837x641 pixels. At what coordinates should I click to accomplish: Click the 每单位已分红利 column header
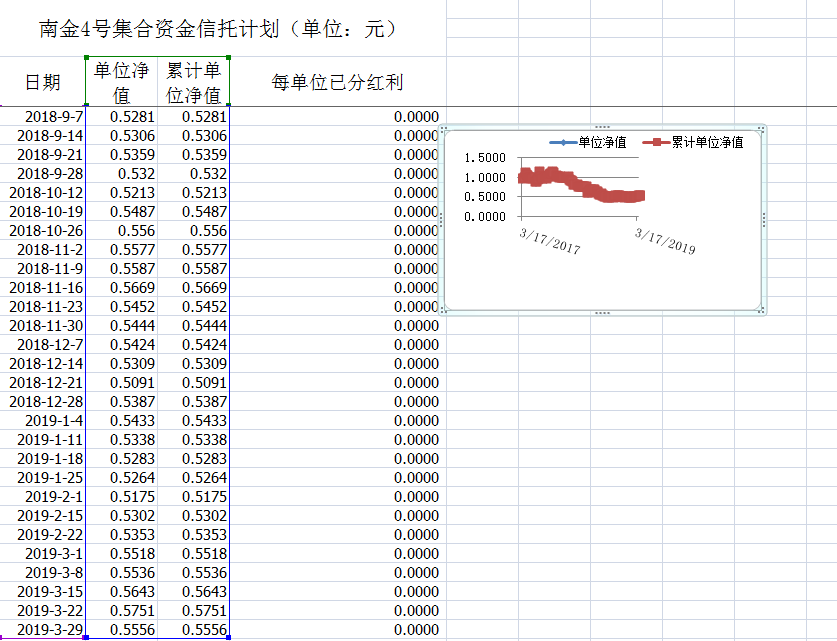(337, 82)
